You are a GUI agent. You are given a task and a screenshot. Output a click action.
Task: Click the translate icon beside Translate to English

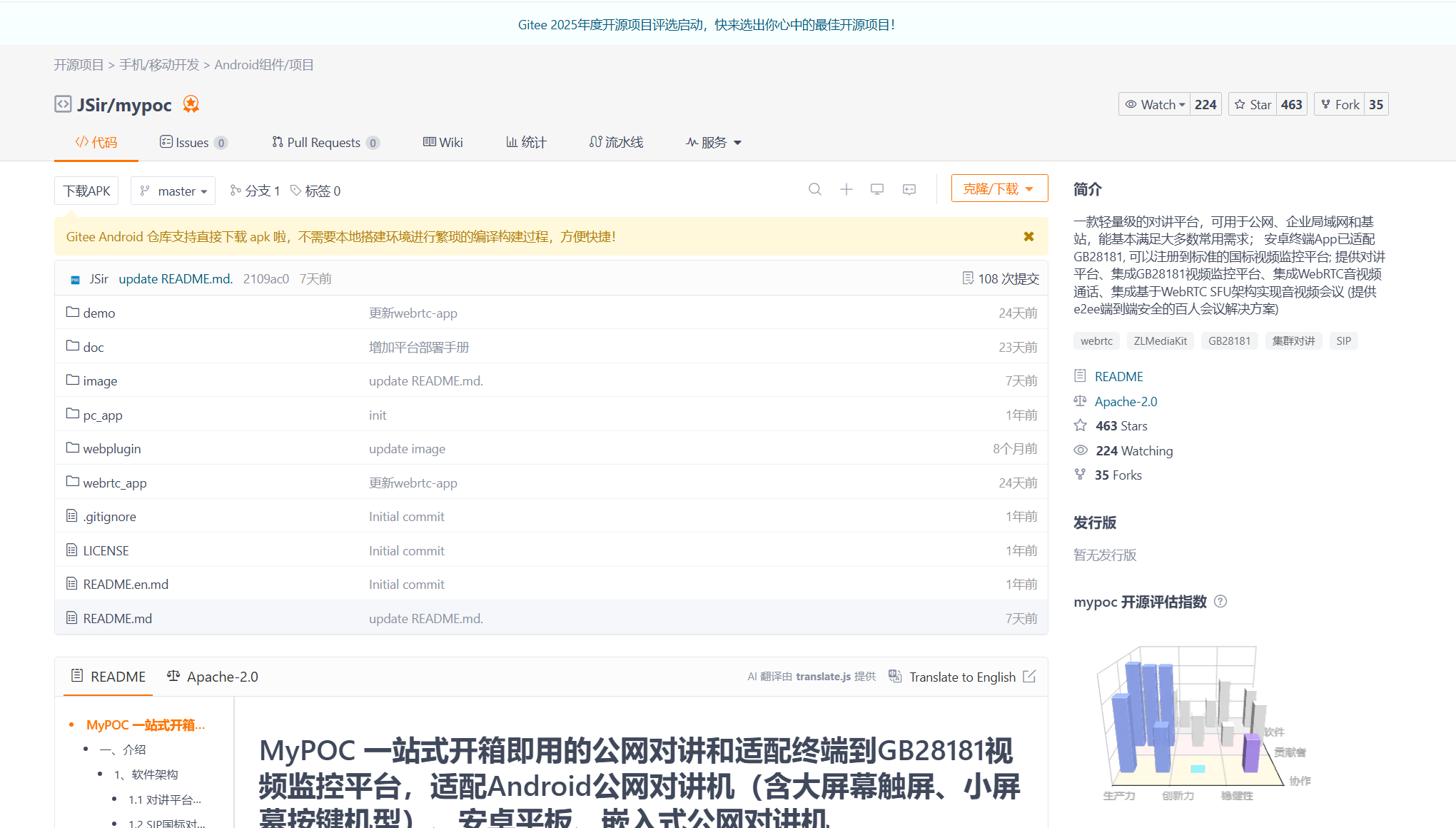pyautogui.click(x=894, y=676)
